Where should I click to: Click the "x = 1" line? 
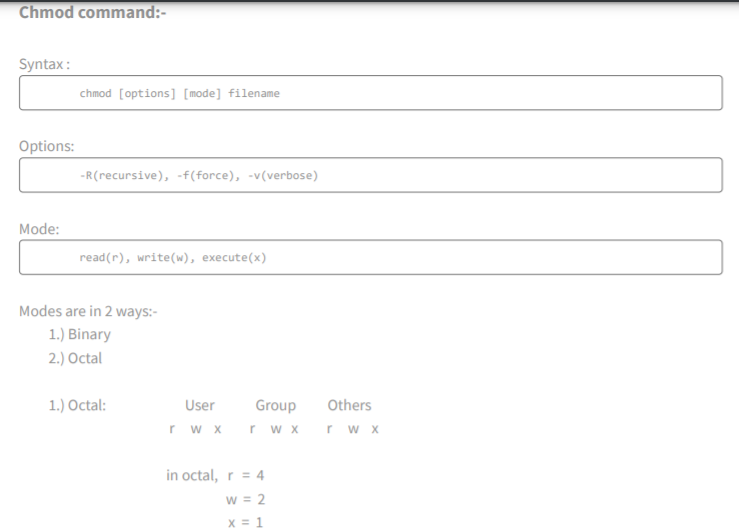[245, 521]
